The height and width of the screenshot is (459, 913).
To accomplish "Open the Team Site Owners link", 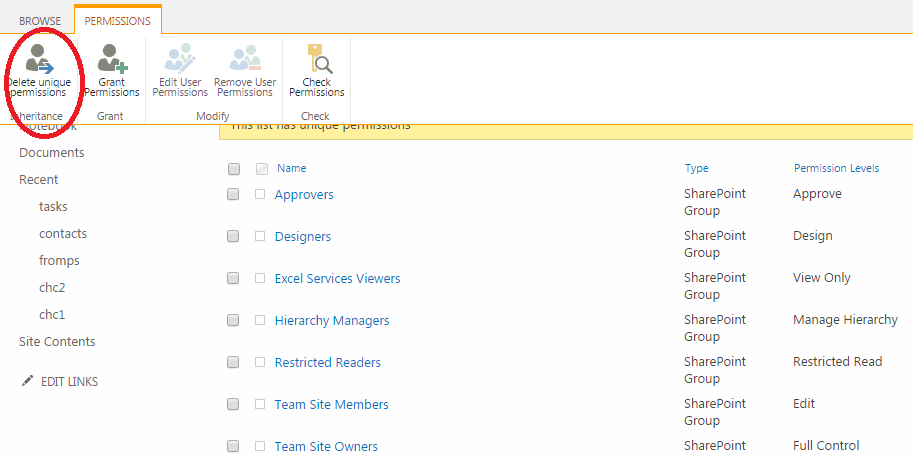I will [326, 446].
